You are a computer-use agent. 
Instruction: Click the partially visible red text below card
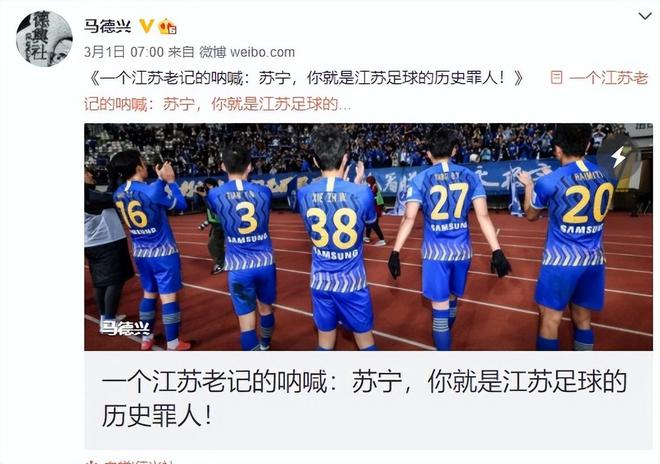click(130, 461)
